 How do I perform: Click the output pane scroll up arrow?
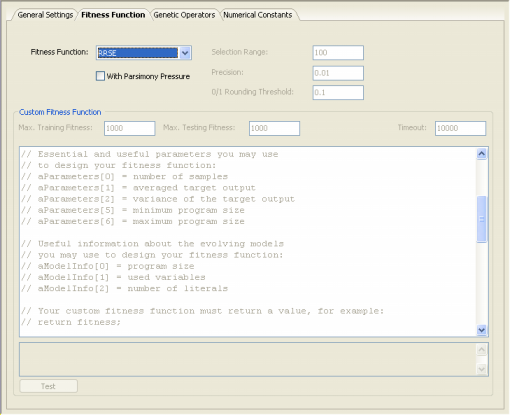[482, 350]
